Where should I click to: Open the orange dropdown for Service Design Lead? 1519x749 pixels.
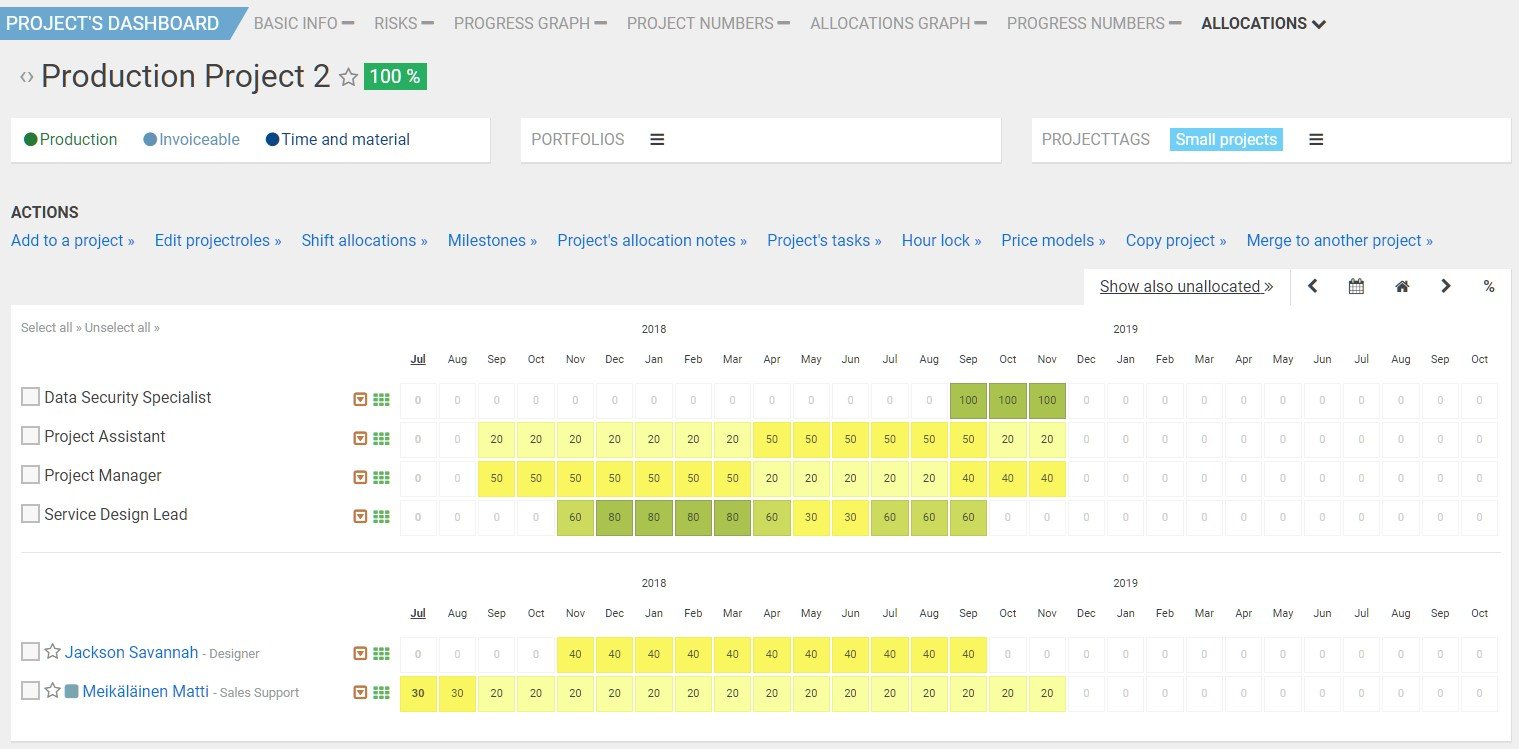click(360, 515)
